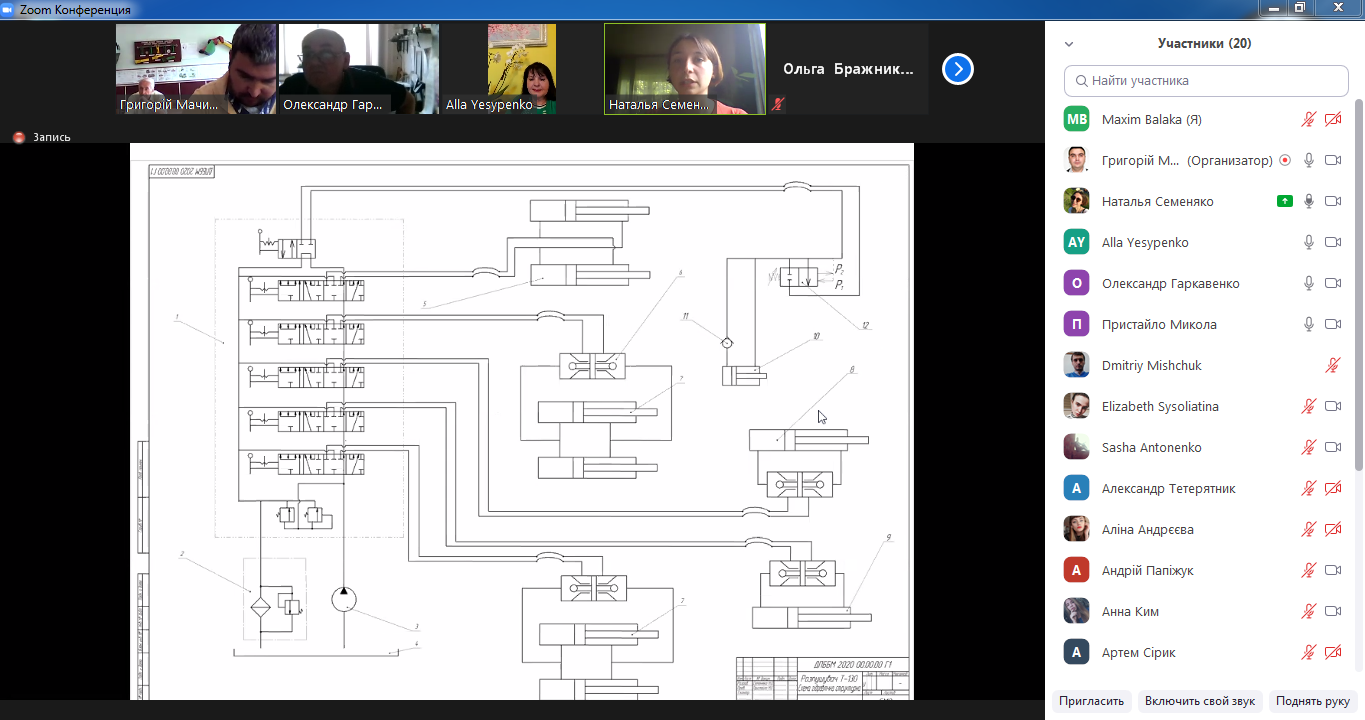The height and width of the screenshot is (720, 1365).
Task: Click Sasha Antonenko's muted microphone icon
Action: 1308,447
